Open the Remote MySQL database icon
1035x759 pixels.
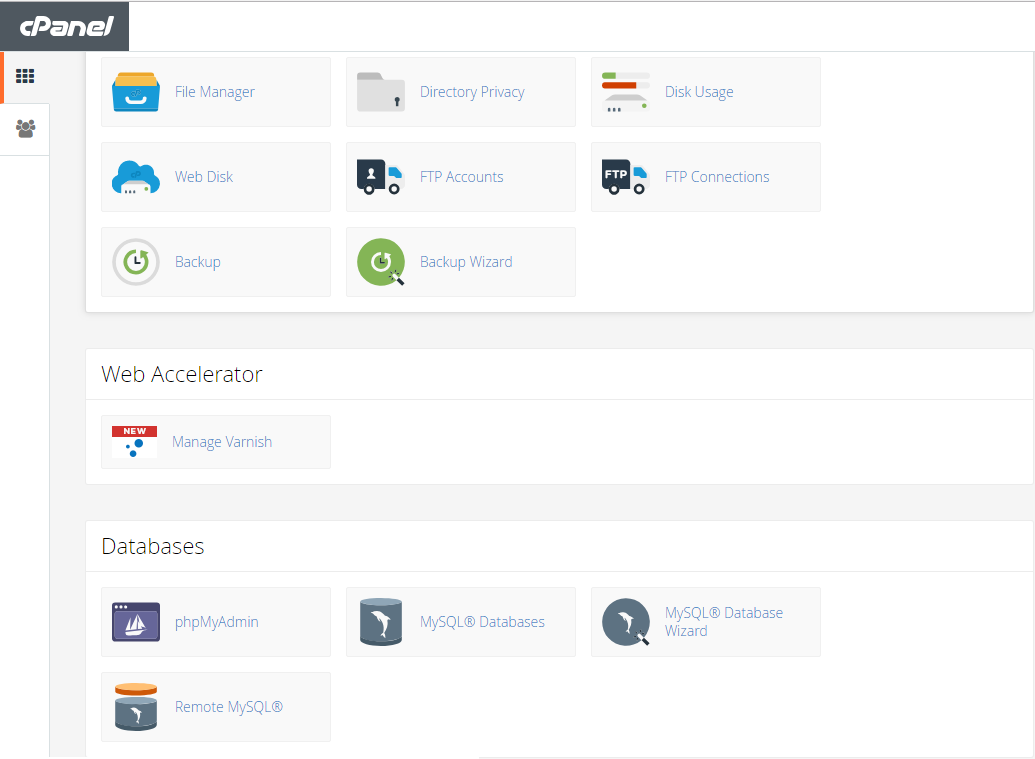tap(135, 706)
